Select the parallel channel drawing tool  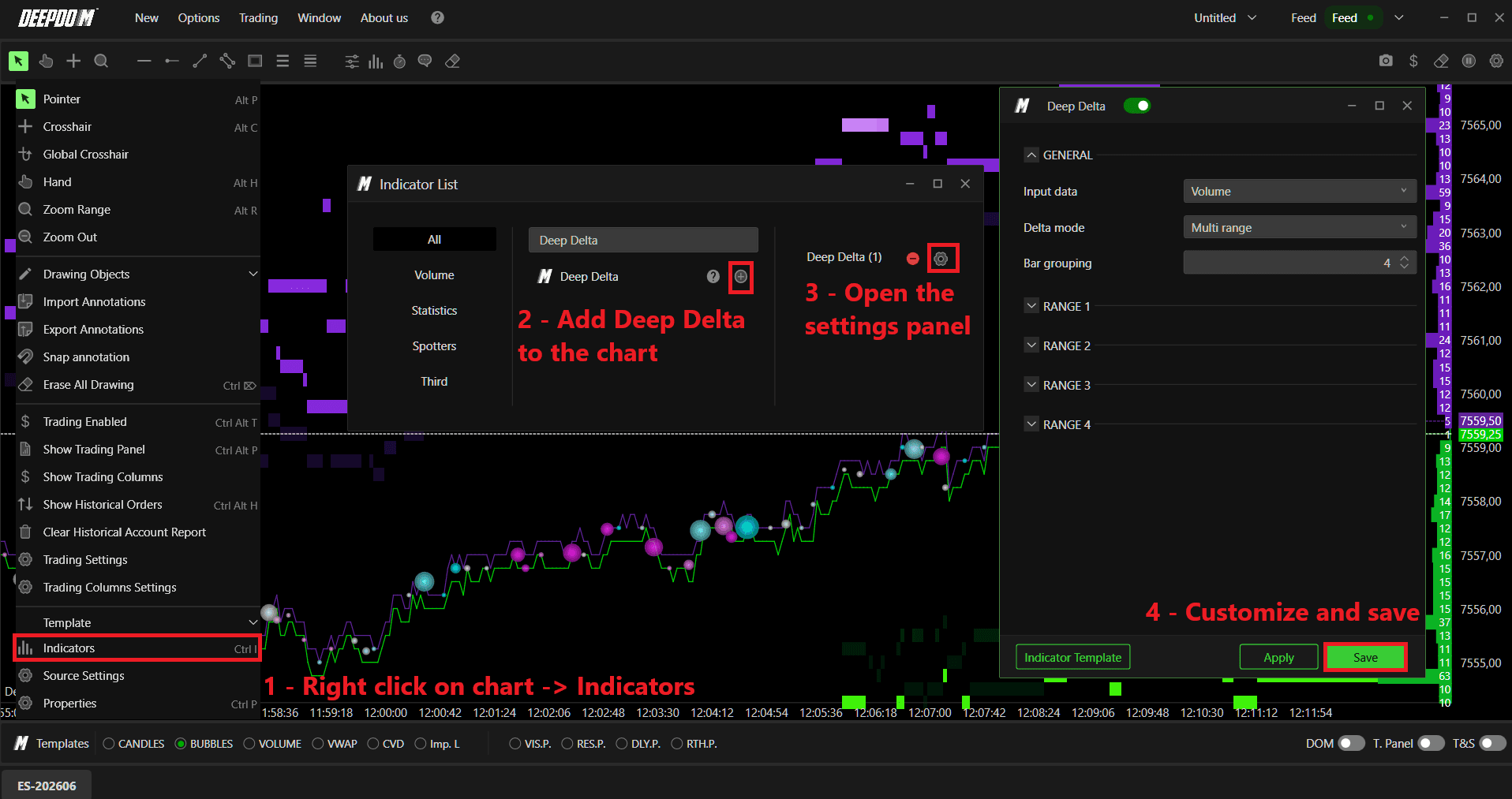[x=227, y=61]
